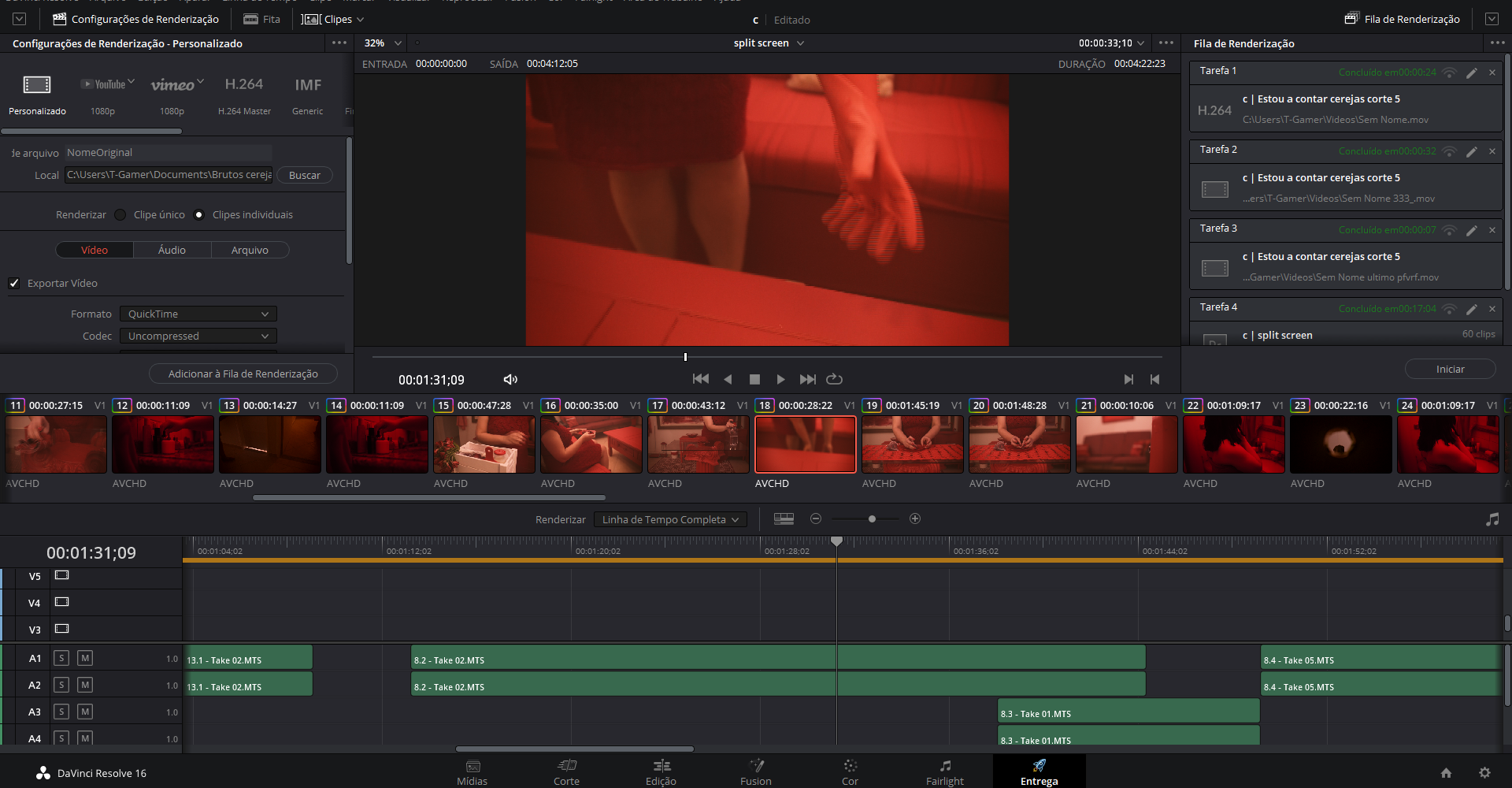Screen dimensions: 1512x788
Task: Click mark-in point icon
Action: coord(1128,379)
